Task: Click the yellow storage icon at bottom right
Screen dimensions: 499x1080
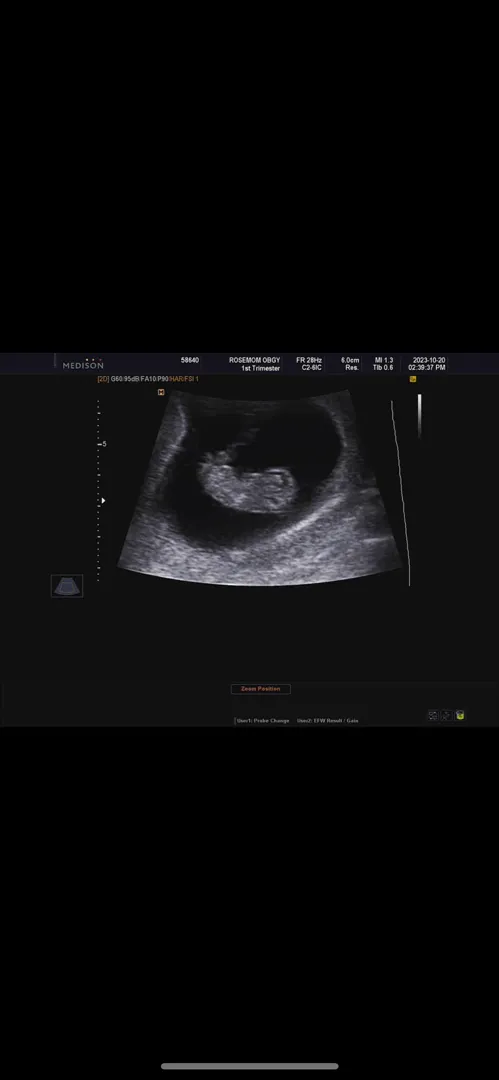Action: (460, 716)
